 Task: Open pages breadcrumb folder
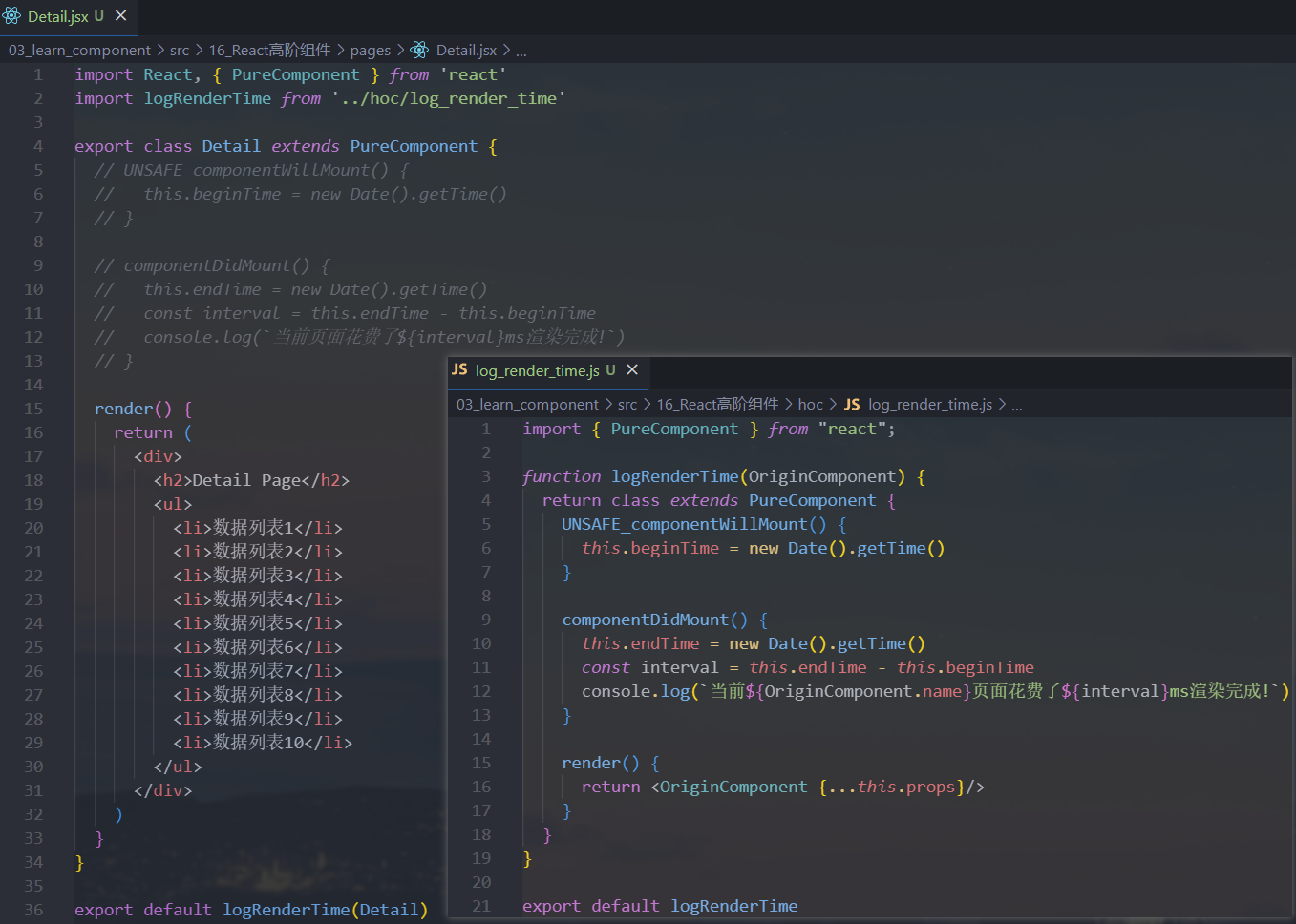click(371, 50)
